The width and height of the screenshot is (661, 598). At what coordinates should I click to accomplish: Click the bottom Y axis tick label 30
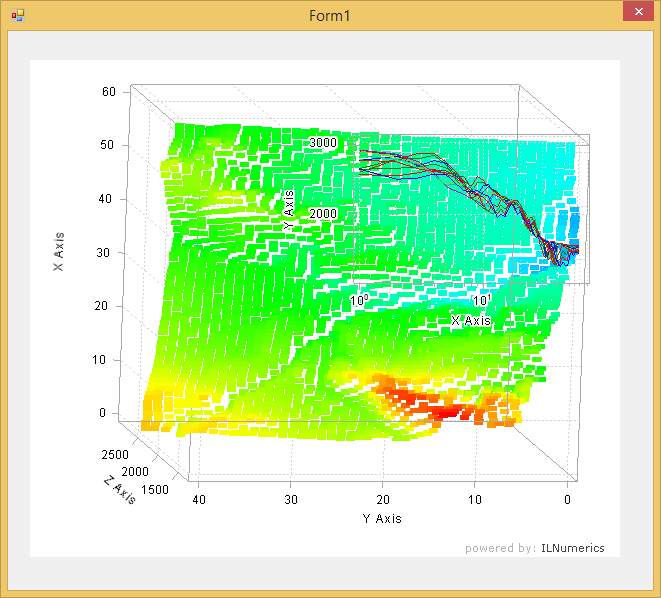point(291,500)
